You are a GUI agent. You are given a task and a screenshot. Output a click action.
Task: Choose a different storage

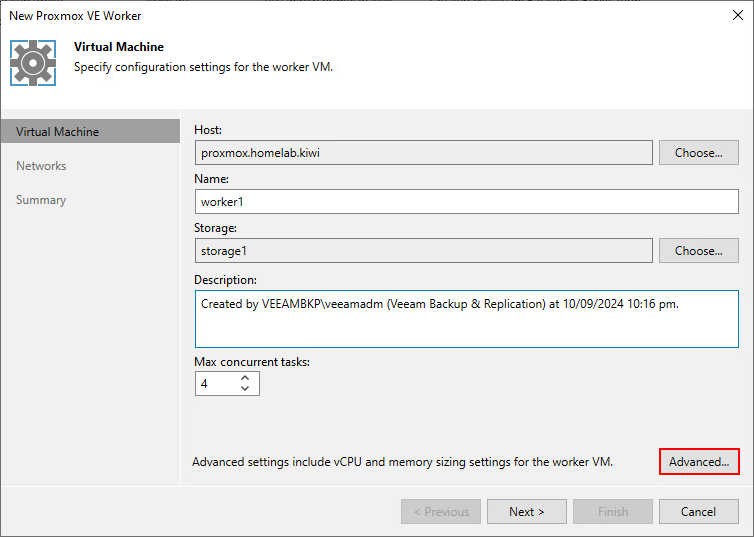point(698,251)
